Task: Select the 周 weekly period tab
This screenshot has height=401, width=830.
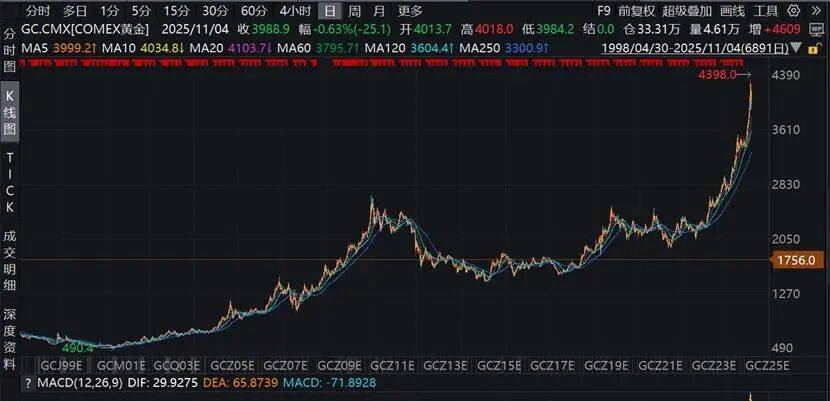Action: [355, 11]
